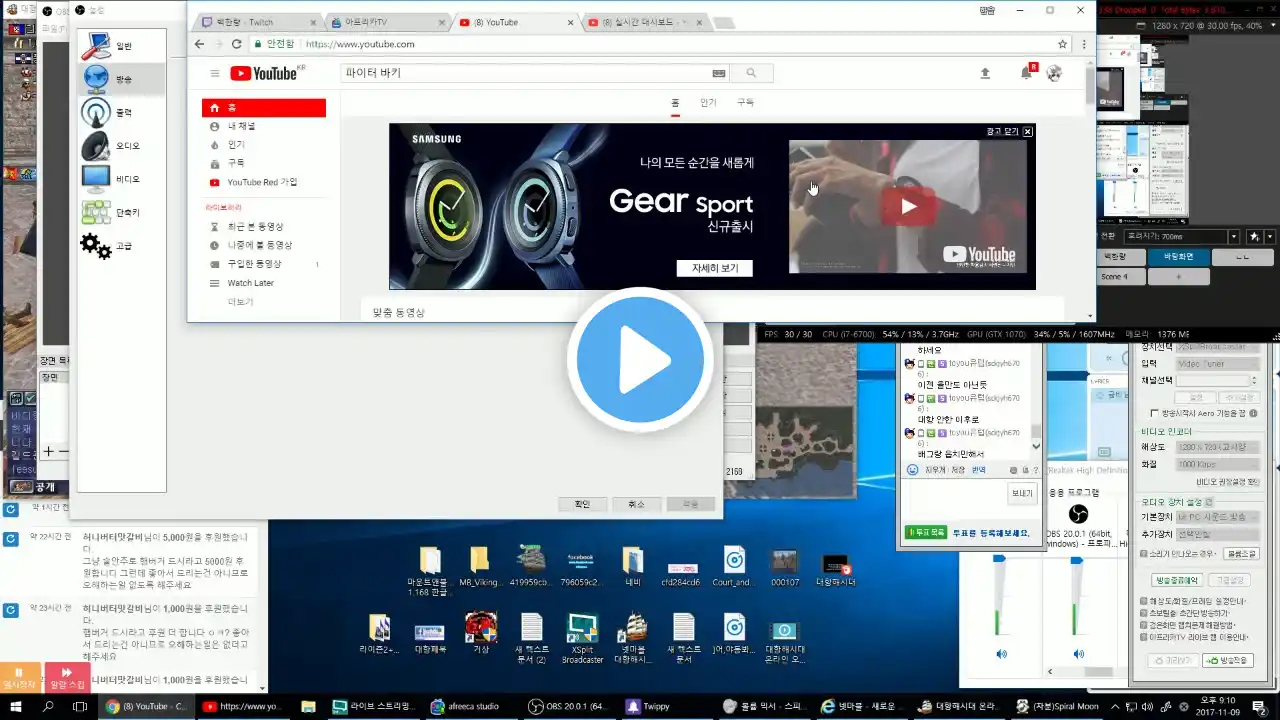Open the General (일반) settings section
Image resolution: width=1280 pixels, height=720 pixels.
coord(120,46)
